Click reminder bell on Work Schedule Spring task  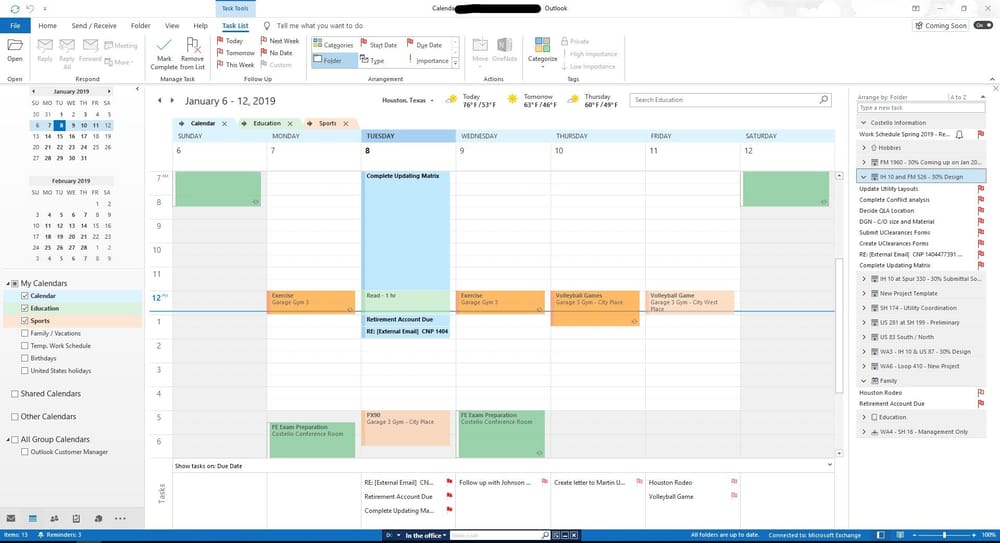click(x=959, y=135)
